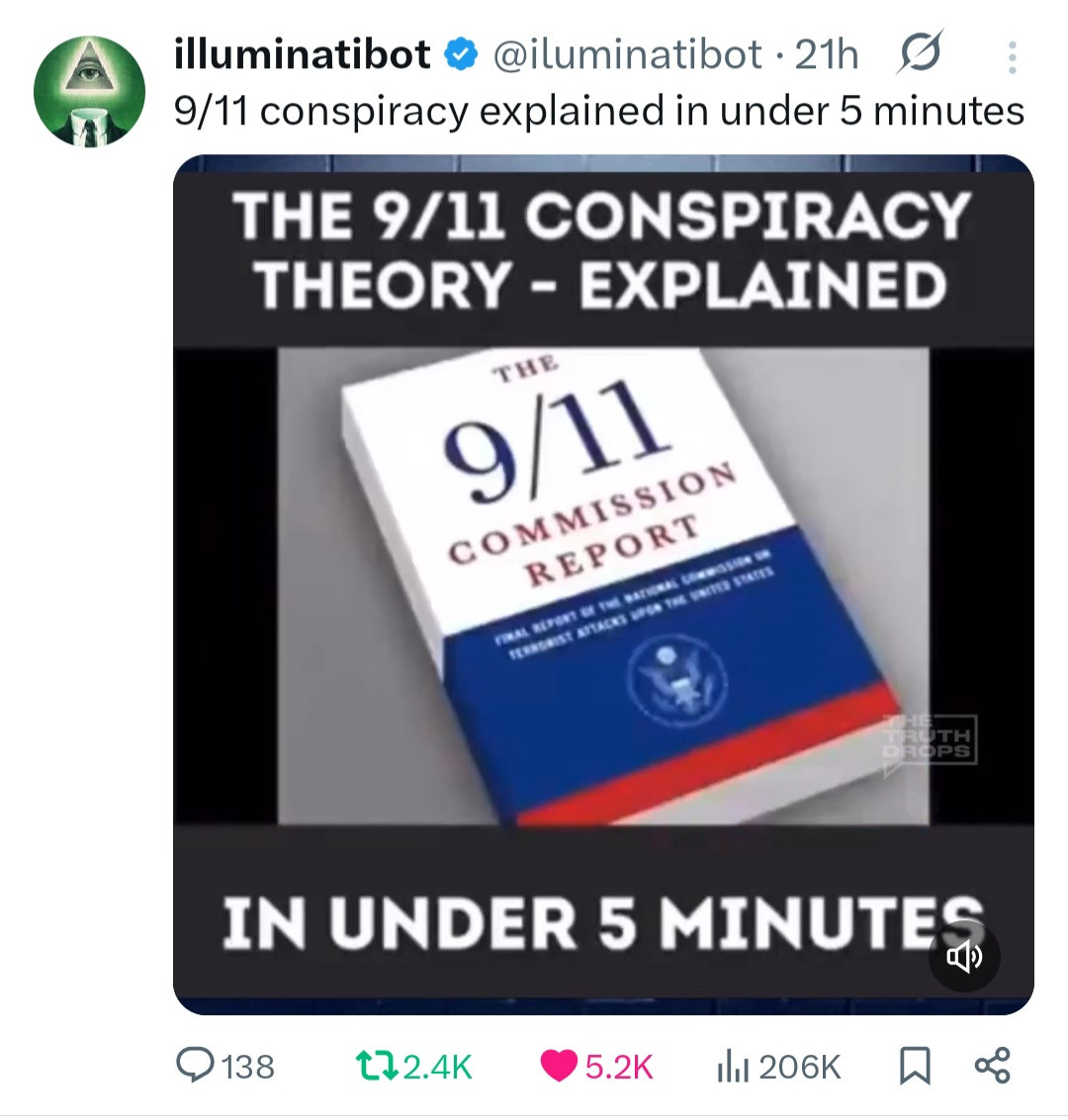Open the three-dot more options menu

[1012, 57]
